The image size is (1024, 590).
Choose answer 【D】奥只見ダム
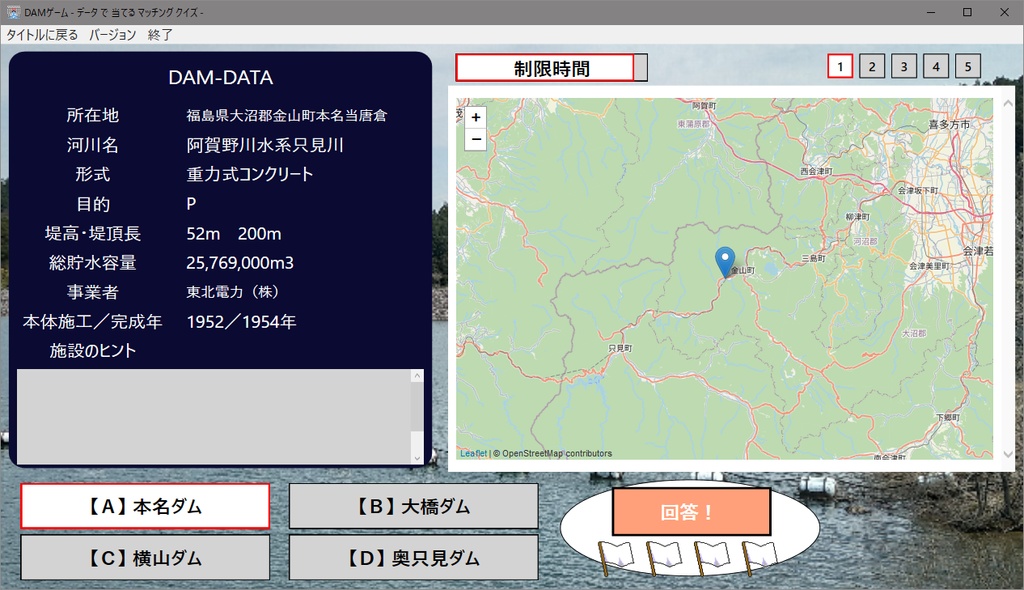pyautogui.click(x=412, y=557)
